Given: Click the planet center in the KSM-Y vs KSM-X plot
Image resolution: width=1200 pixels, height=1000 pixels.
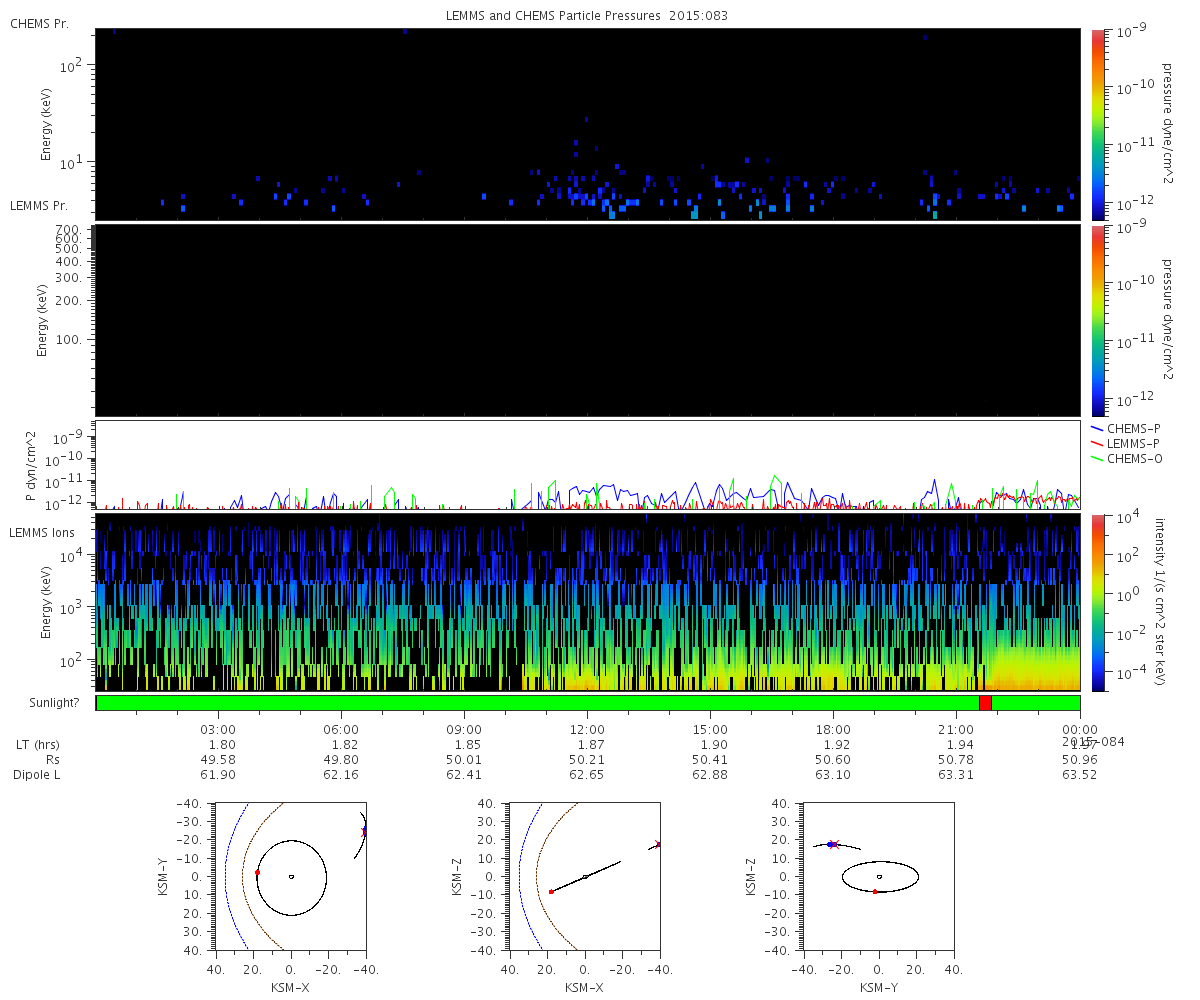Looking at the screenshot, I should (291, 877).
